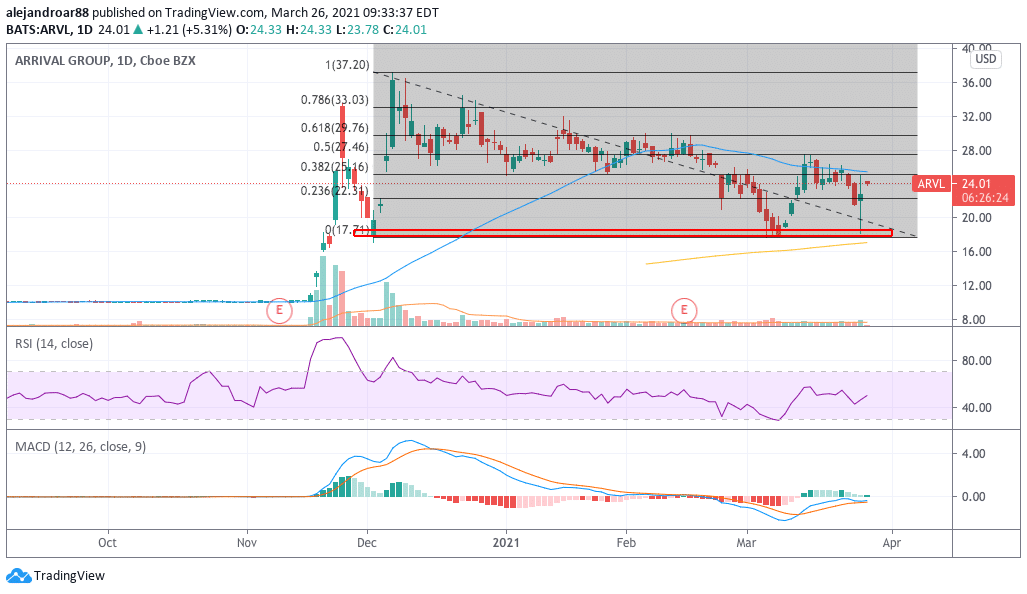Click the Fibonacci 0.618(29.76) level label

click(335, 128)
